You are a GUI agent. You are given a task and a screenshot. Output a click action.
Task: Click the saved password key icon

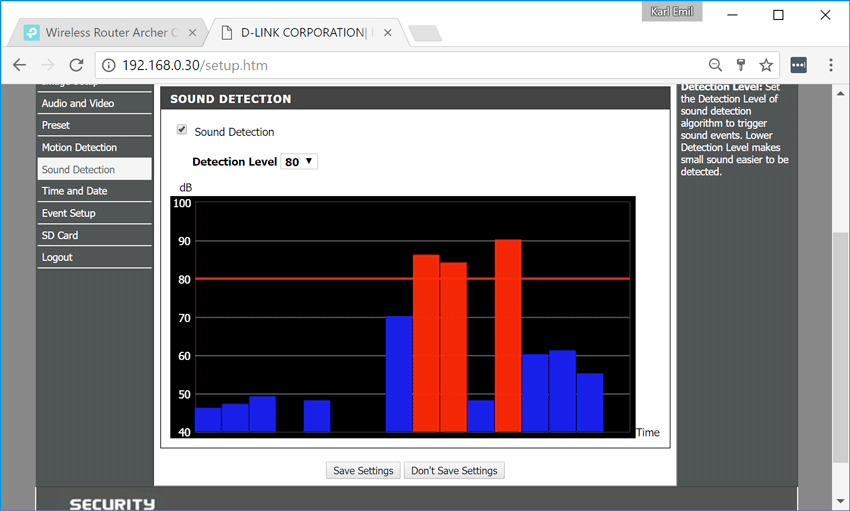(741, 65)
